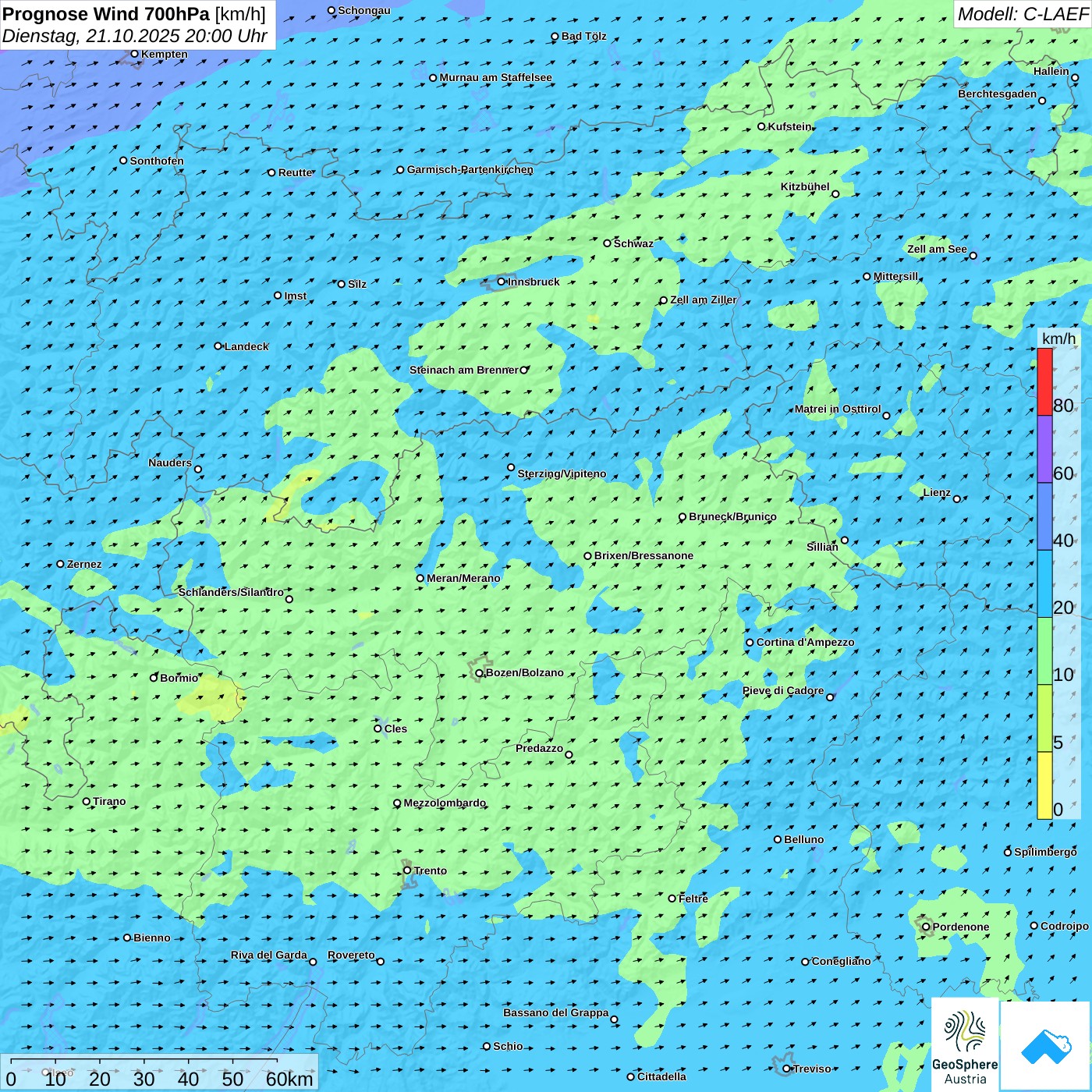Click the Trento city label
1092x1092 pixels.
pyautogui.click(x=431, y=870)
